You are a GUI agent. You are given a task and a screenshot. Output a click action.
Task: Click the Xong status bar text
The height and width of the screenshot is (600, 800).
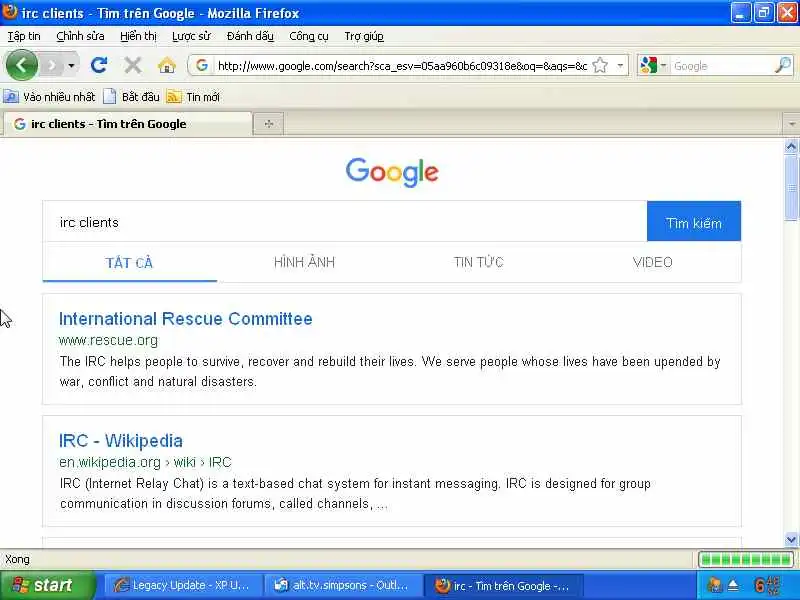tap(17, 560)
